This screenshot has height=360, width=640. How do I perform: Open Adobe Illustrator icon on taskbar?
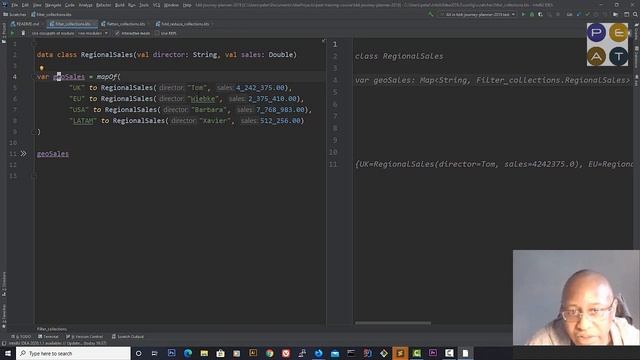(x=253, y=353)
